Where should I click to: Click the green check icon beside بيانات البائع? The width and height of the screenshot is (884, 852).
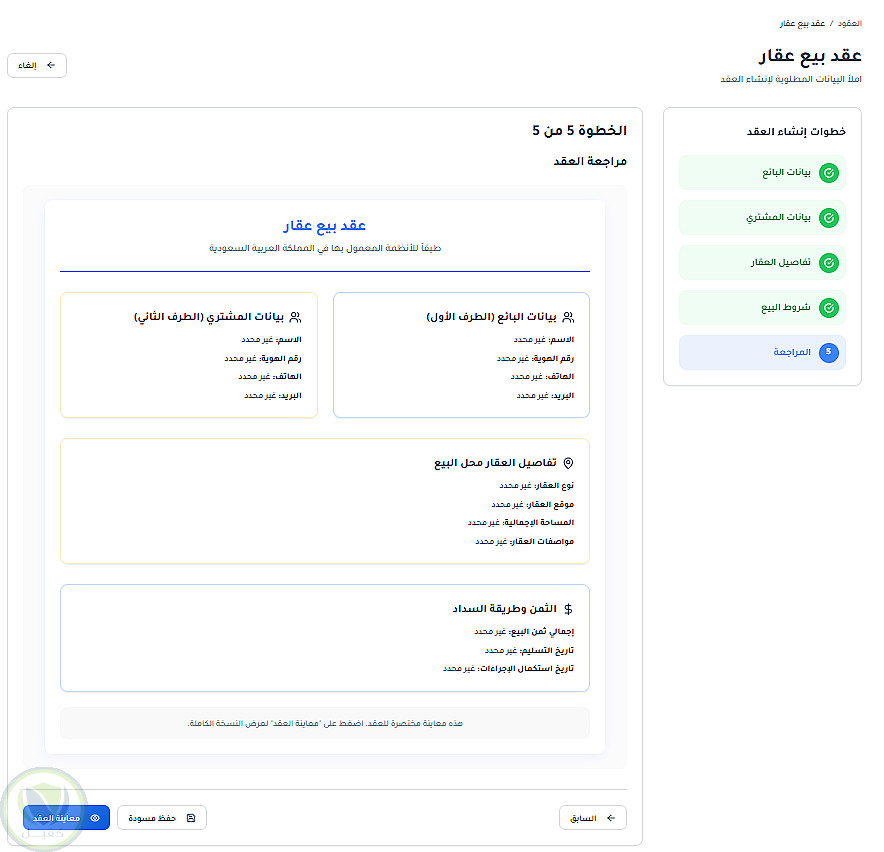coord(828,173)
